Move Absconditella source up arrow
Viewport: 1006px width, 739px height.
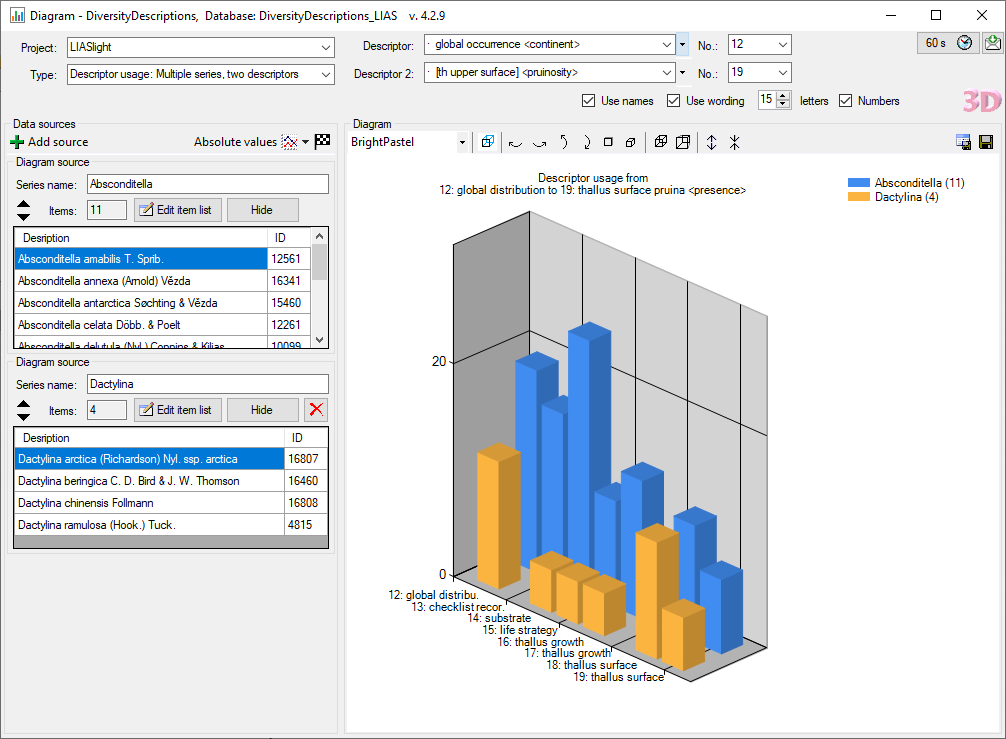(23, 204)
